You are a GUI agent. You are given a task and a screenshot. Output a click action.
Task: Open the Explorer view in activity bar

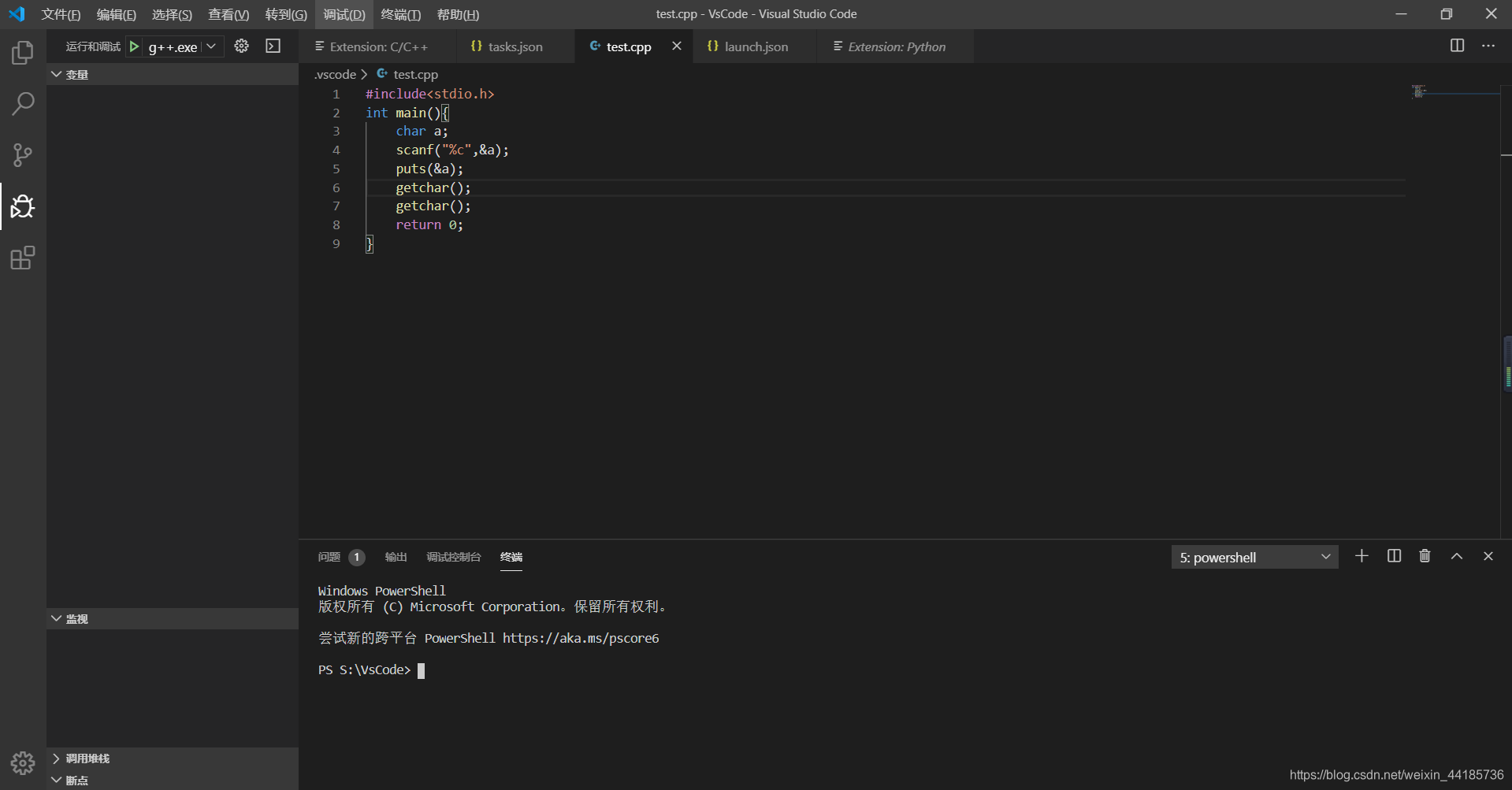click(x=23, y=53)
